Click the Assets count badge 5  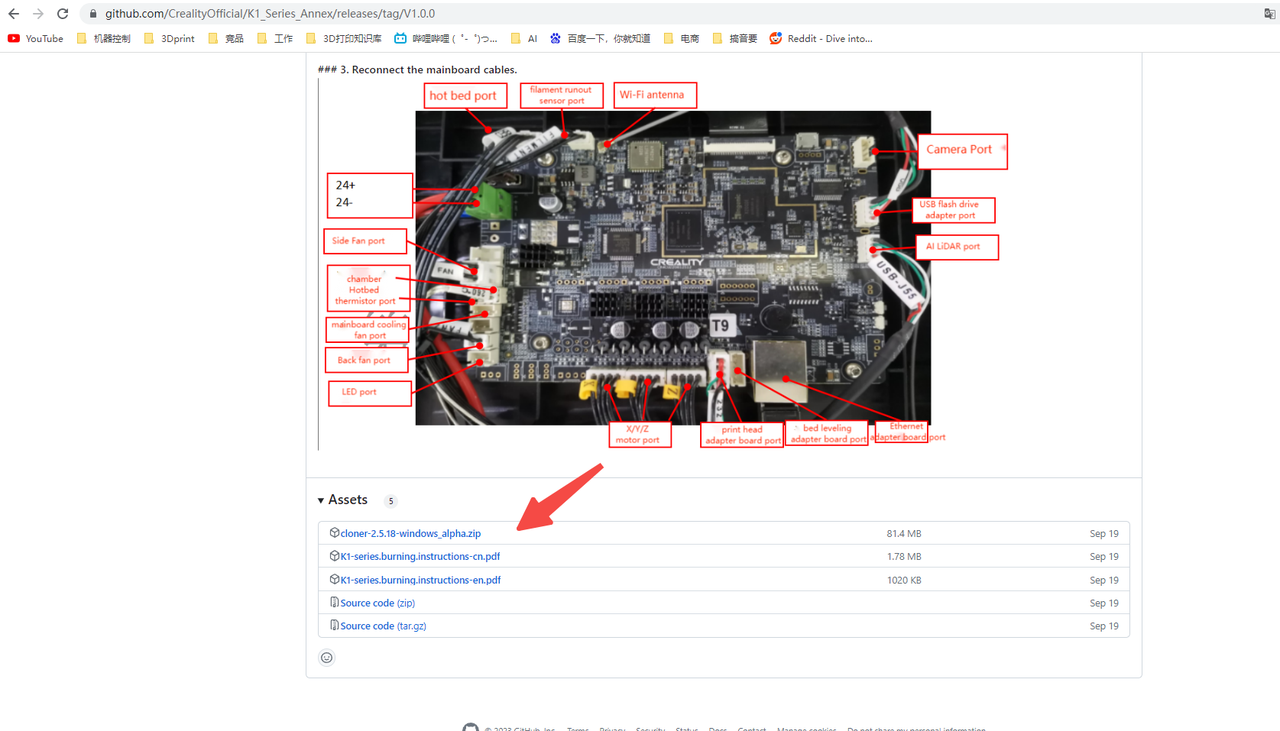391,501
